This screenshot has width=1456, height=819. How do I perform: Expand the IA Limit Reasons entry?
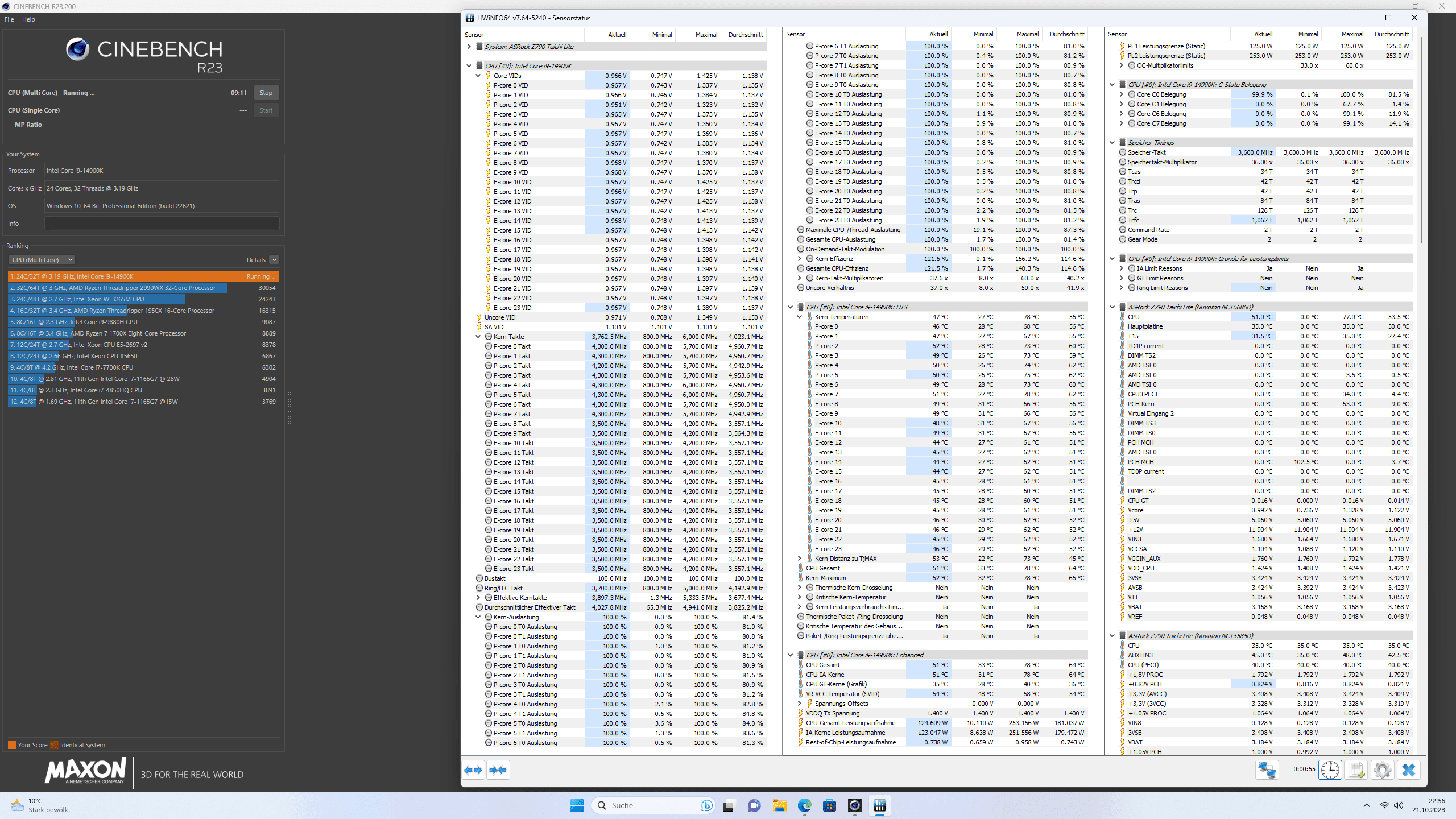point(1122,268)
